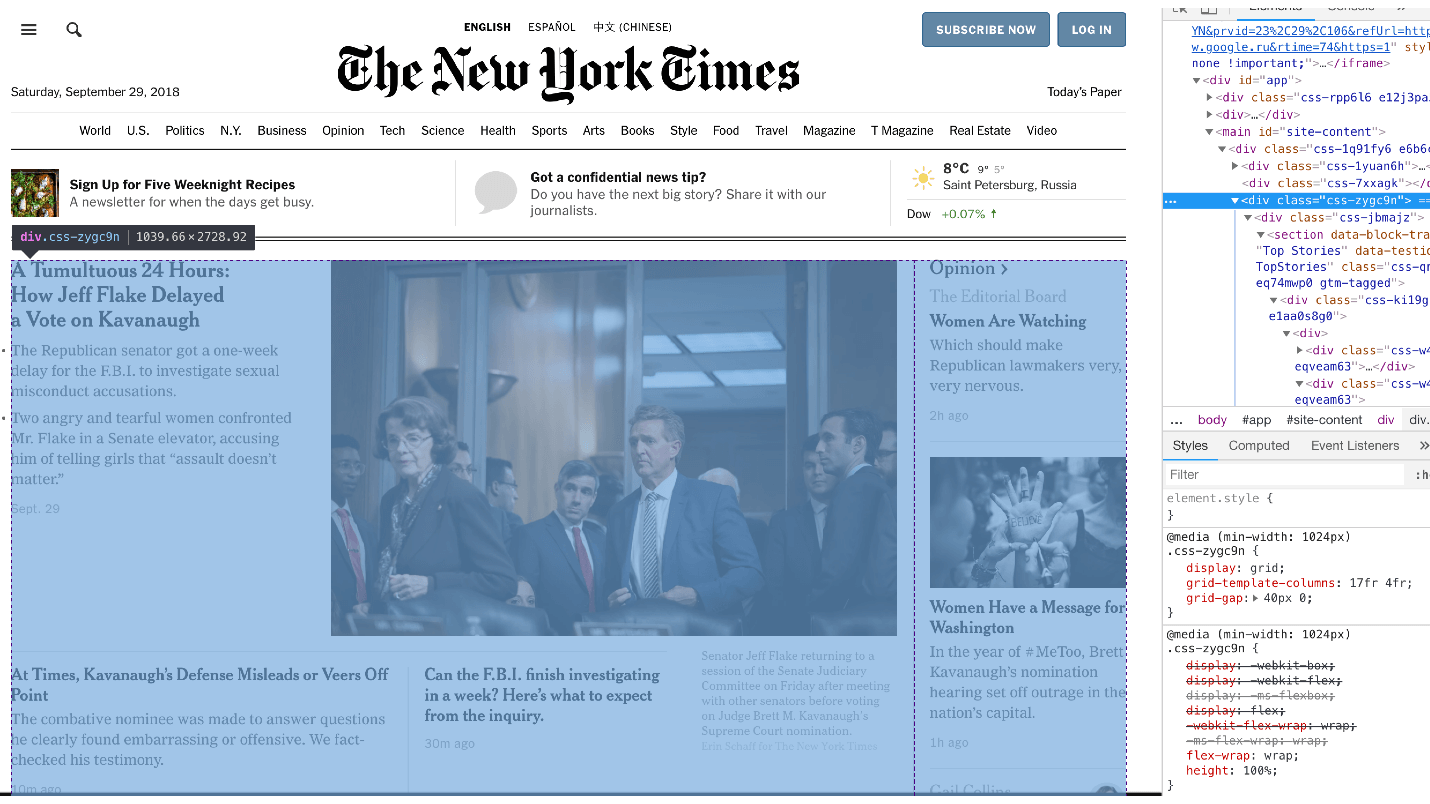The width and height of the screenshot is (1430, 804).
Task: Select the body breadcrumb
Action: point(1212,420)
